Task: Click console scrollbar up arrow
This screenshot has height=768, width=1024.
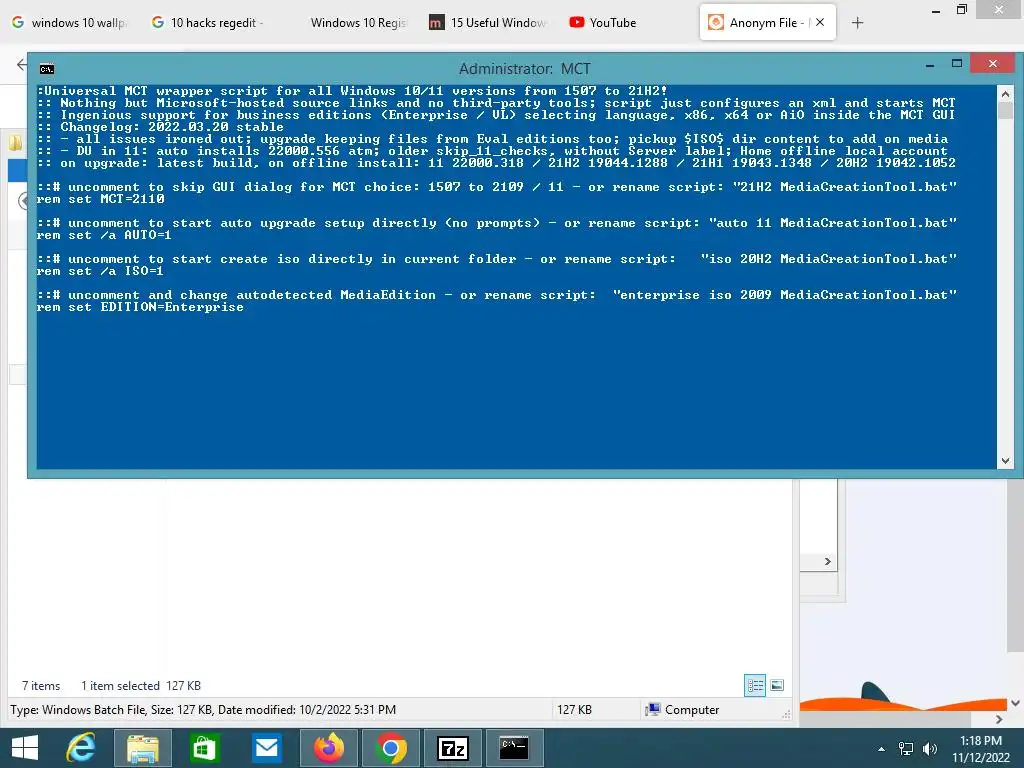Action: [1005, 94]
